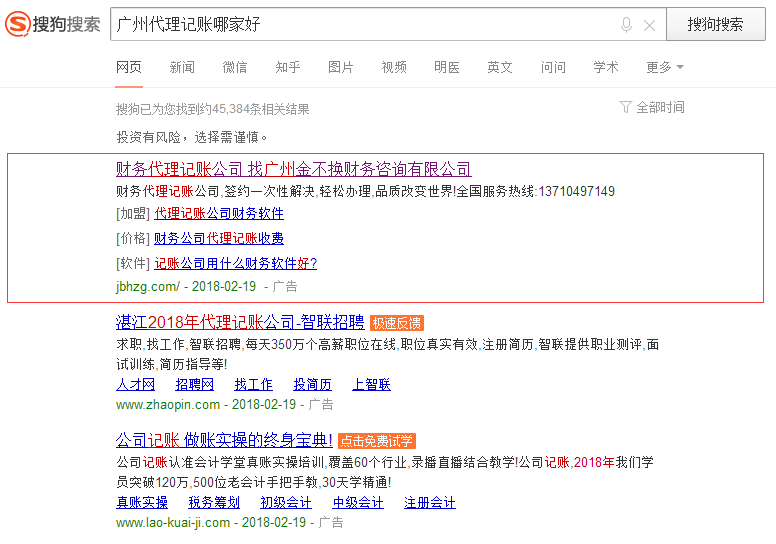Switch to the 微信 tab
Image resolution: width=776 pixels, height=544 pixels.
coord(235,67)
